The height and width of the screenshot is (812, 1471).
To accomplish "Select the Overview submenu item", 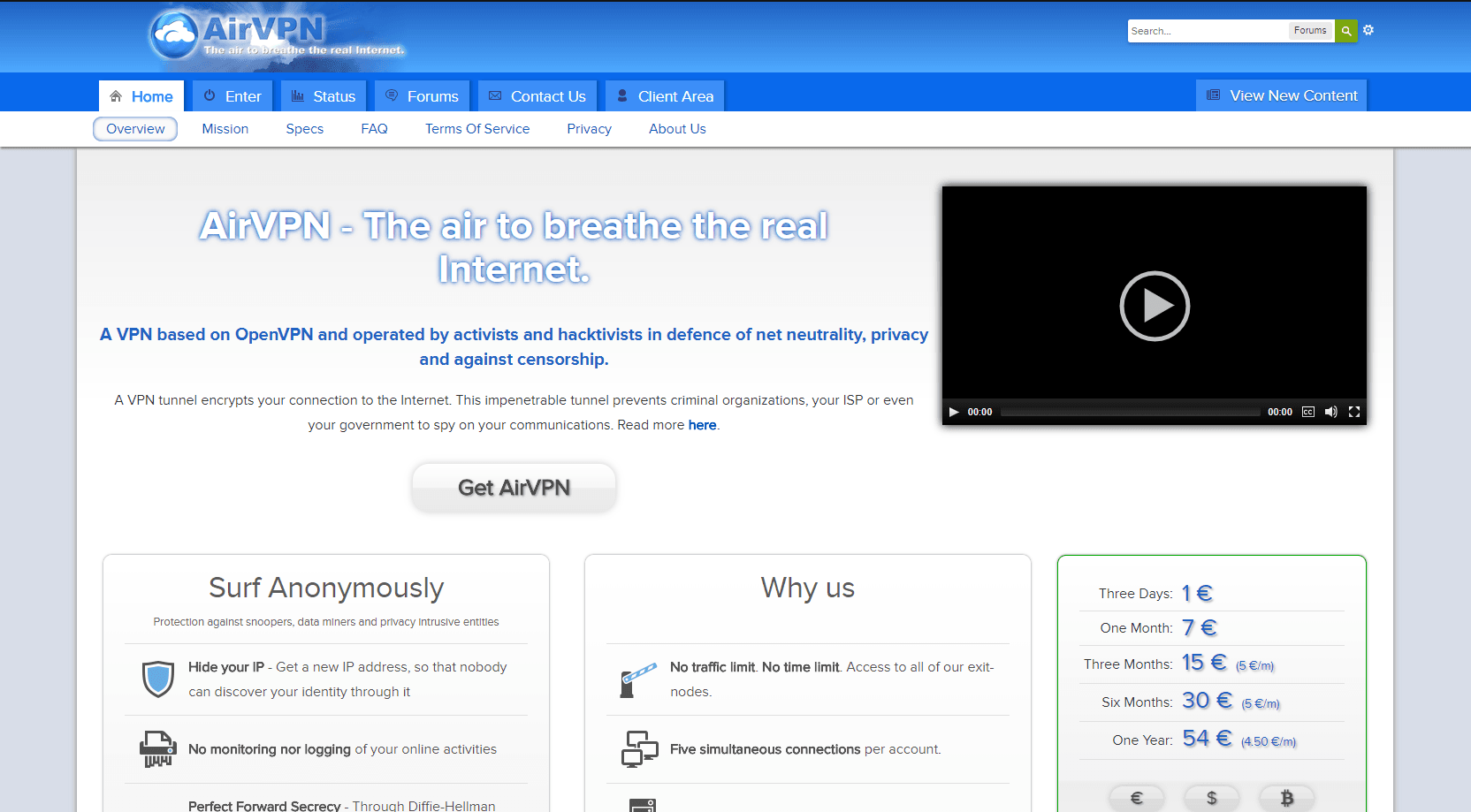I will [135, 129].
